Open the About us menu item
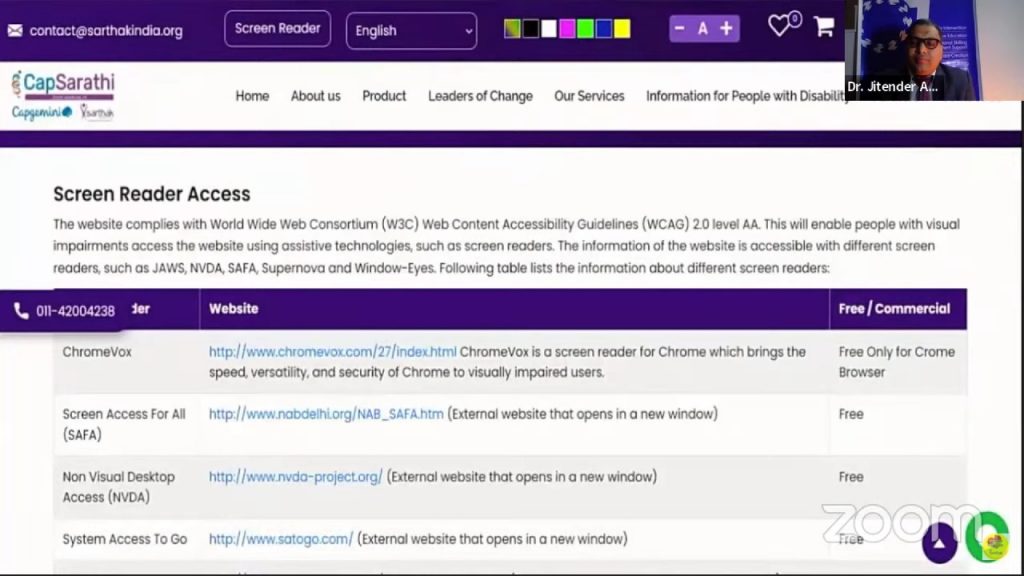 (x=315, y=96)
